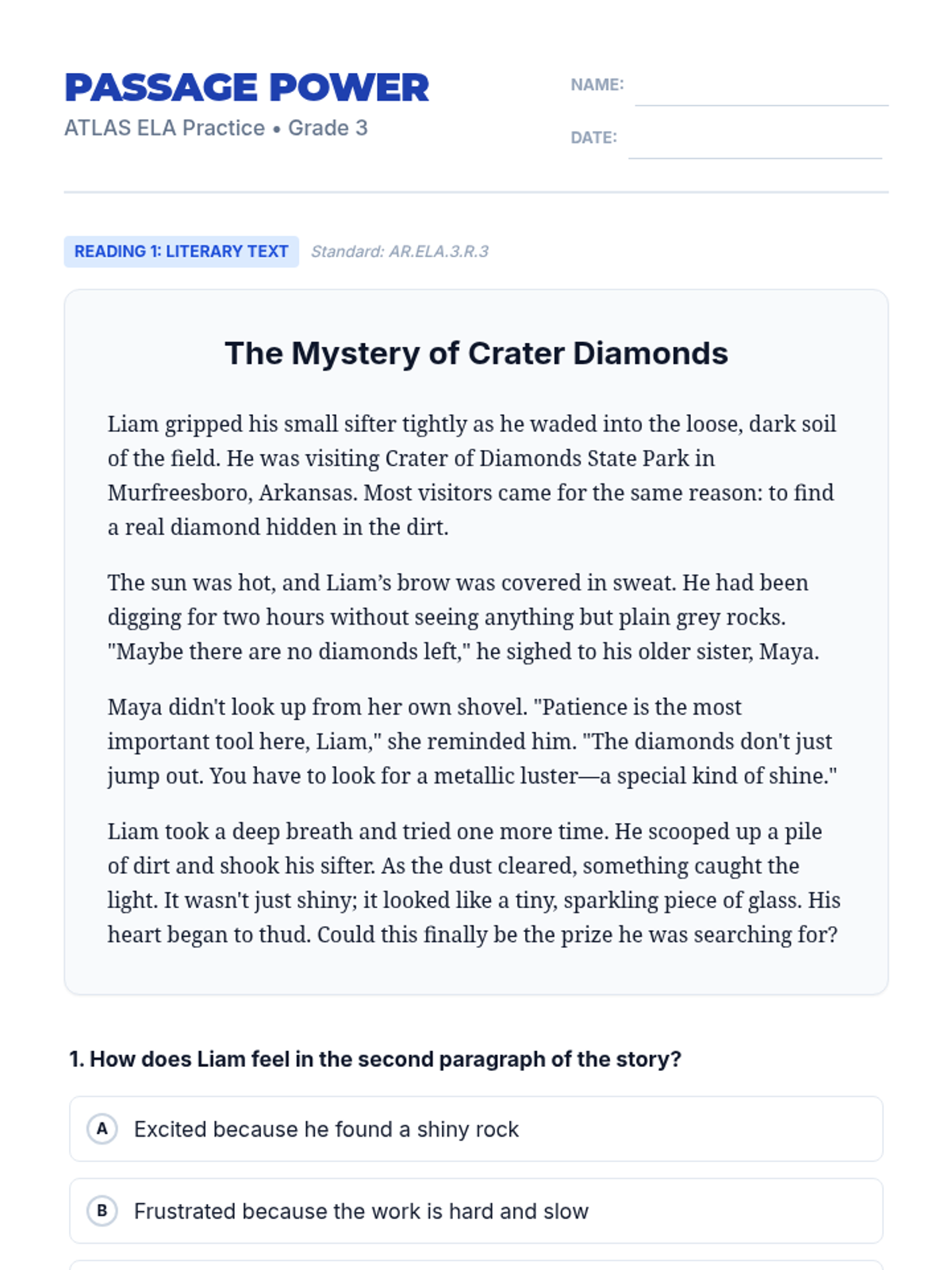
Task: Click 'The Mystery of Crater Diamonds' heading
Action: 476,353
